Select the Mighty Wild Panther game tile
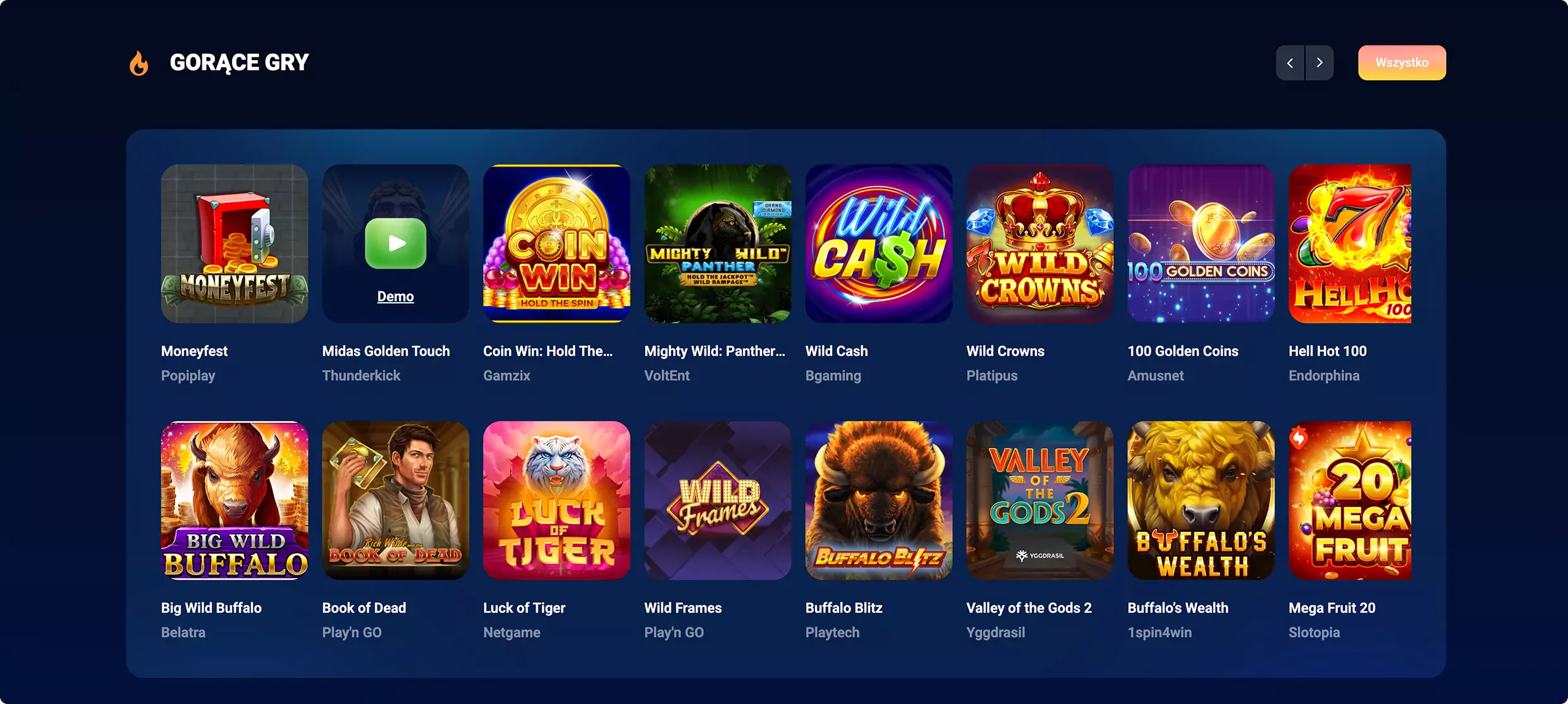Viewport: 1568px width, 704px height. coord(718,244)
